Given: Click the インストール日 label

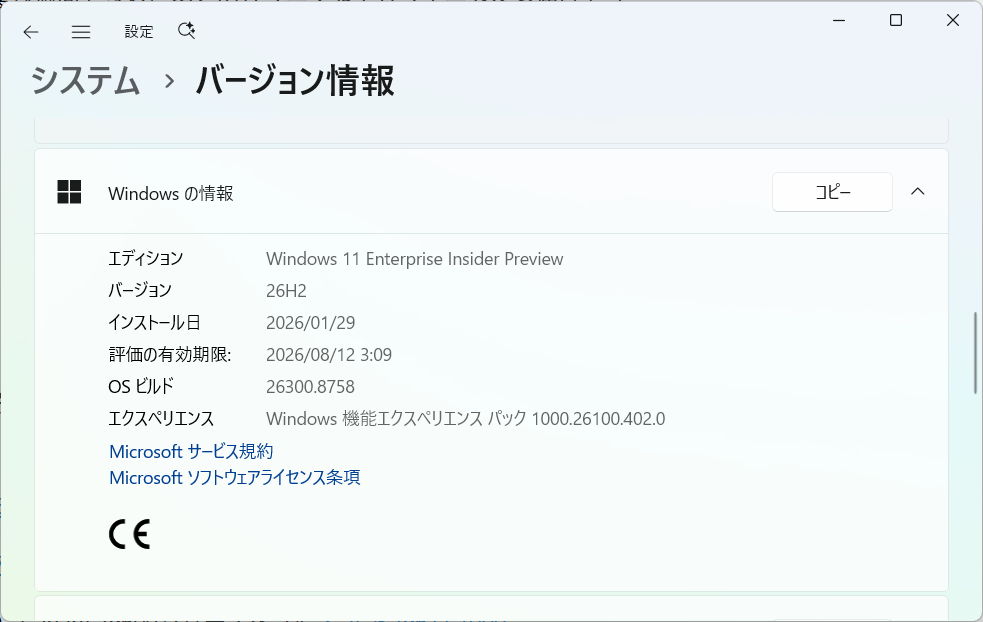Looking at the screenshot, I should coord(154,323).
